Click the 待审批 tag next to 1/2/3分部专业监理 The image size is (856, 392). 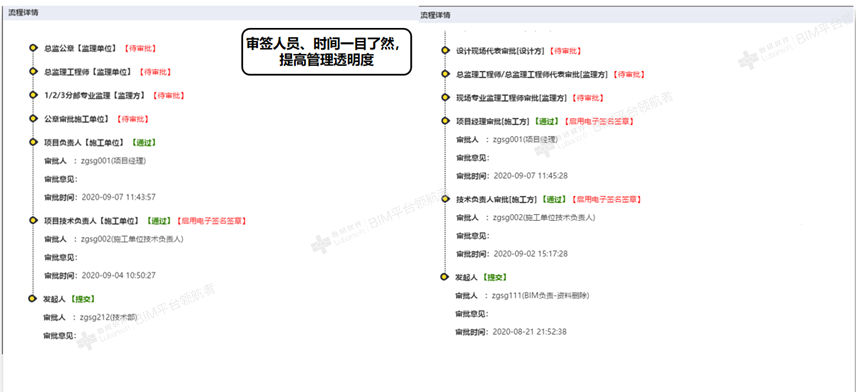[169, 95]
